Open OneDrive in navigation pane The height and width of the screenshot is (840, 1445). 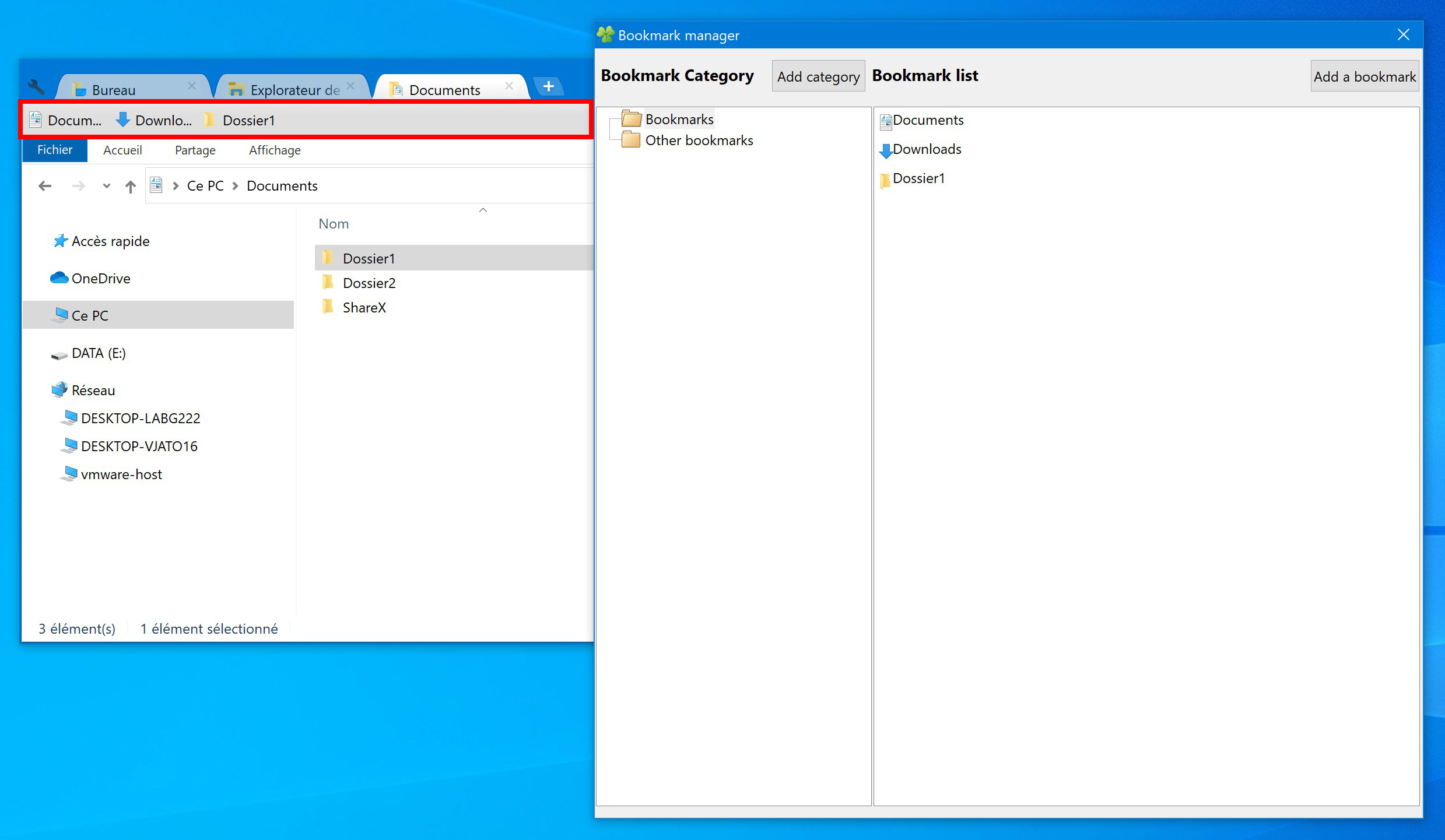(x=101, y=279)
